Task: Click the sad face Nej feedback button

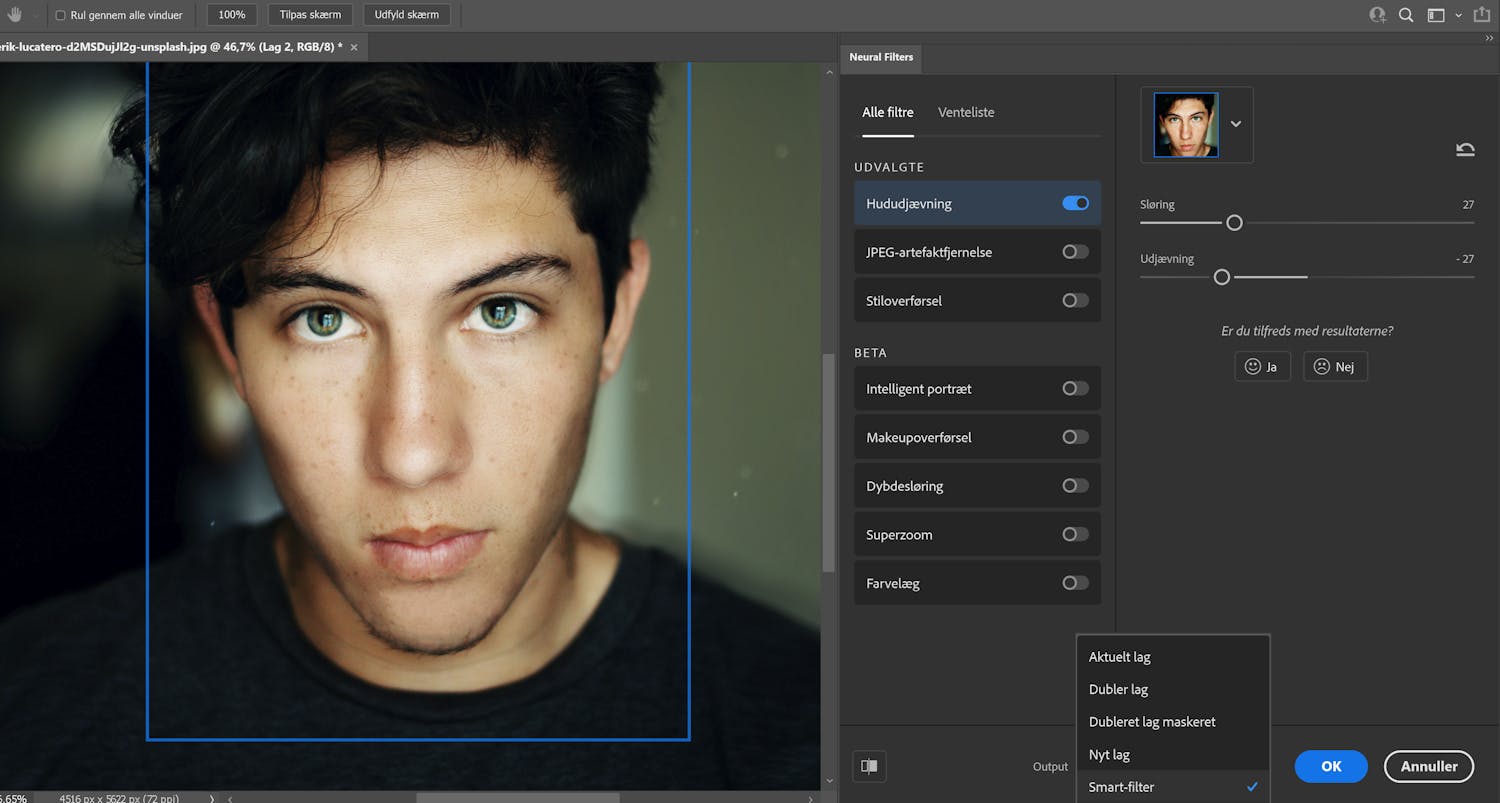Action: click(1334, 367)
